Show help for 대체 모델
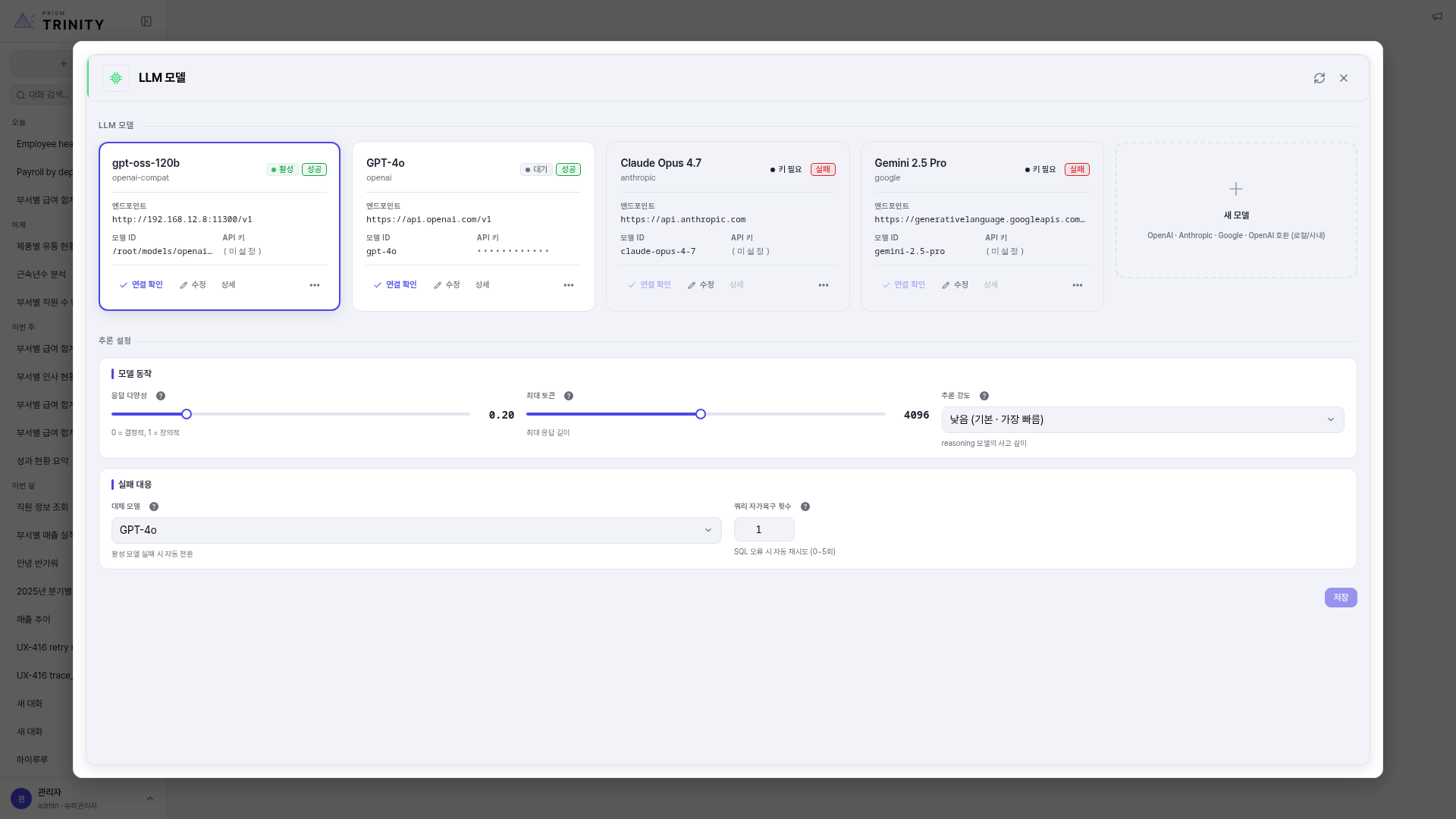The height and width of the screenshot is (819, 1456). (154, 507)
